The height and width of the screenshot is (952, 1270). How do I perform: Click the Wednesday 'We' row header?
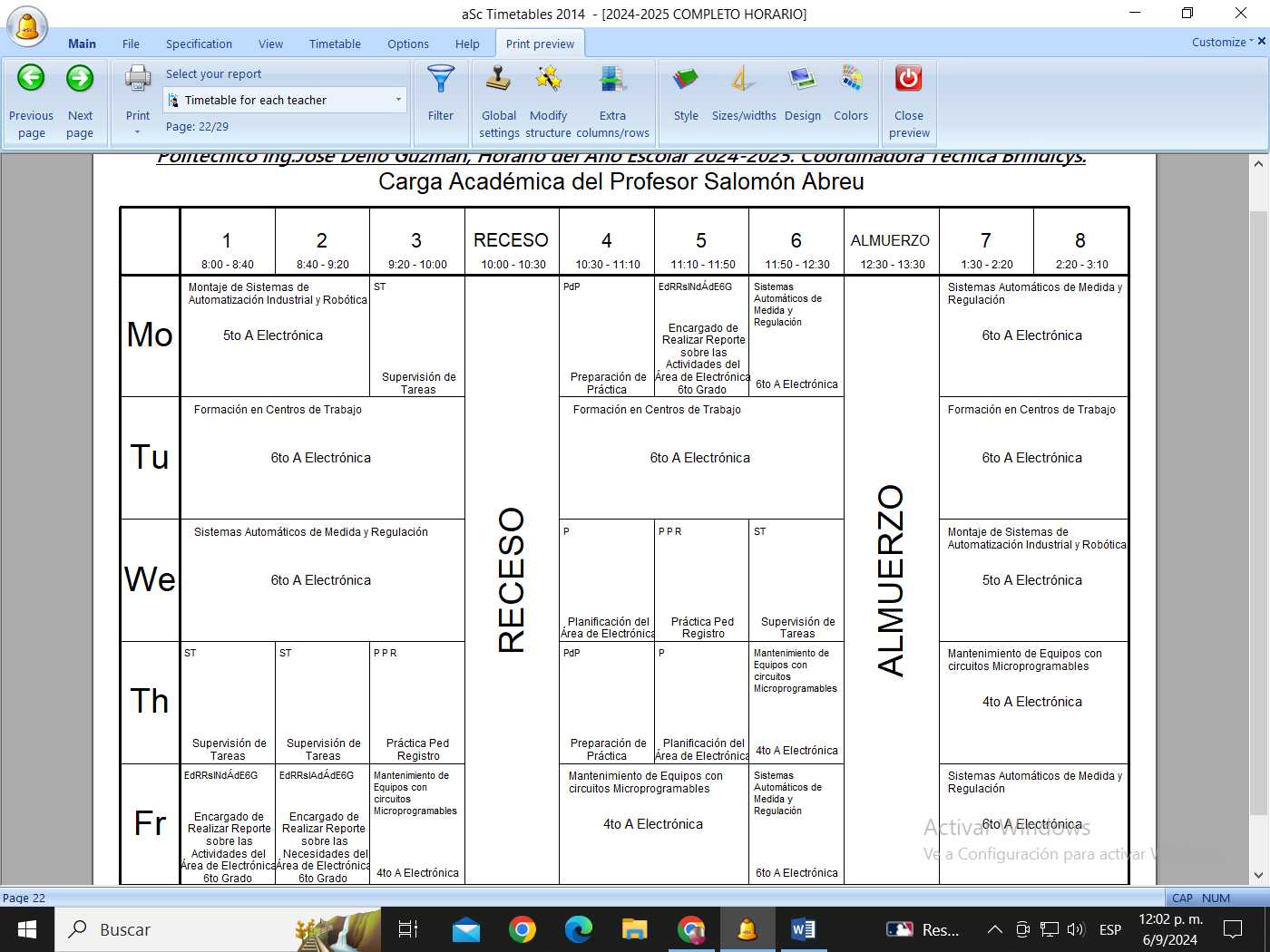[150, 579]
